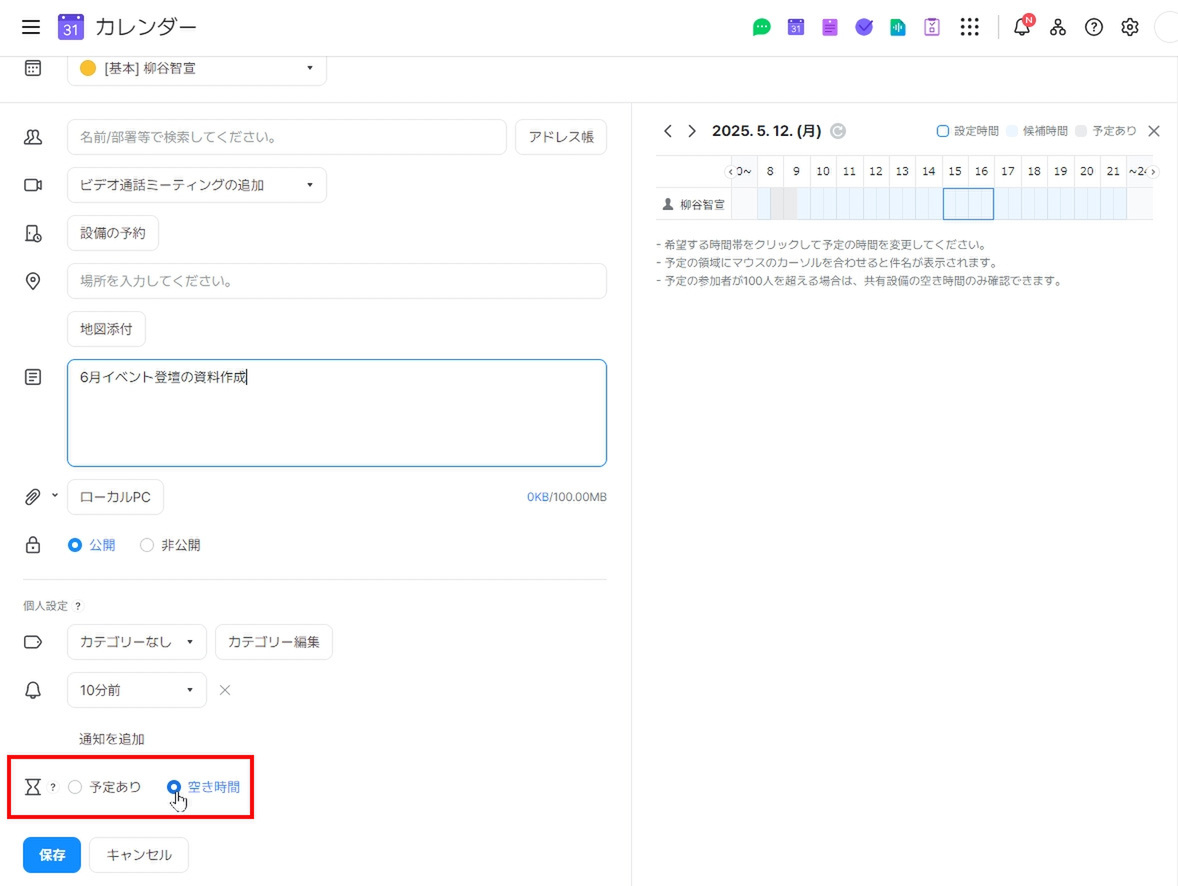This screenshot has width=1178, height=886.
Task: Refresh the schedule availability view
Action: pyautogui.click(x=838, y=131)
